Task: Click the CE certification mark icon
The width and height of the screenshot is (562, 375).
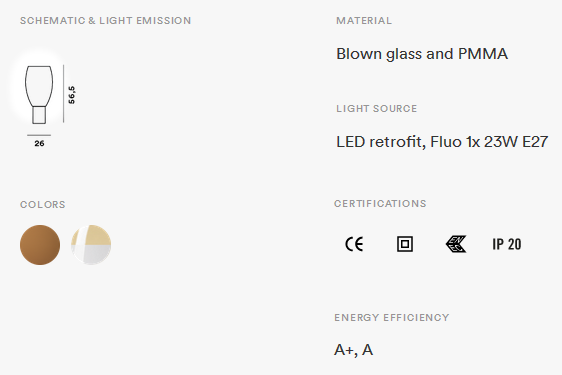Action: [x=354, y=244]
